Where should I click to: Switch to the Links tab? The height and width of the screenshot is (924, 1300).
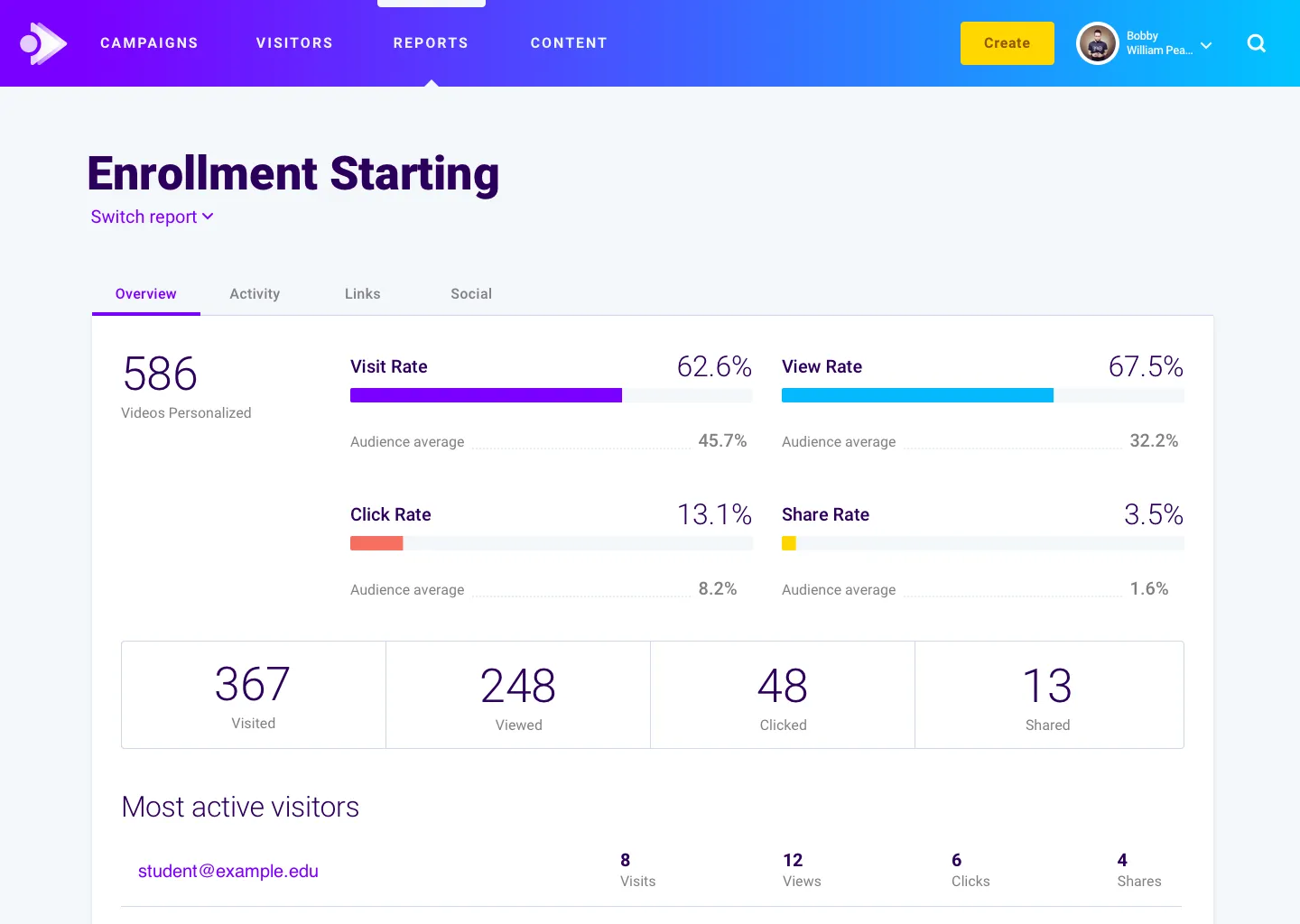362,294
